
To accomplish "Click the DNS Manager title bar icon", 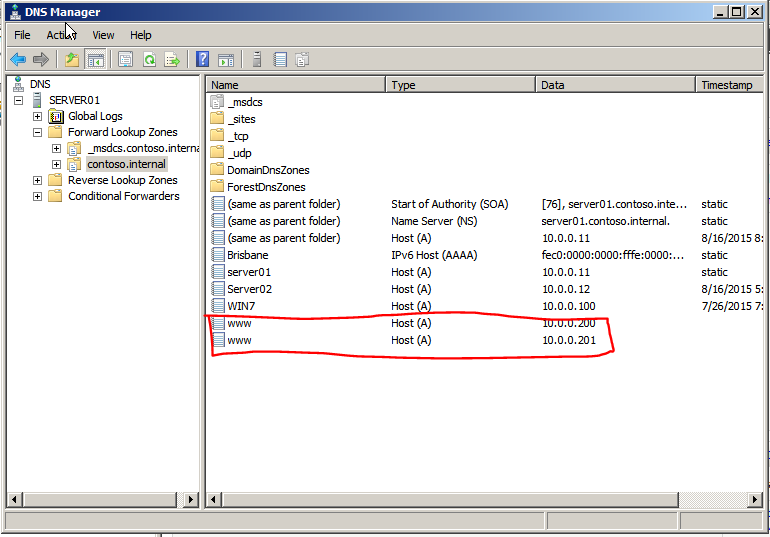I will coord(16,12).
